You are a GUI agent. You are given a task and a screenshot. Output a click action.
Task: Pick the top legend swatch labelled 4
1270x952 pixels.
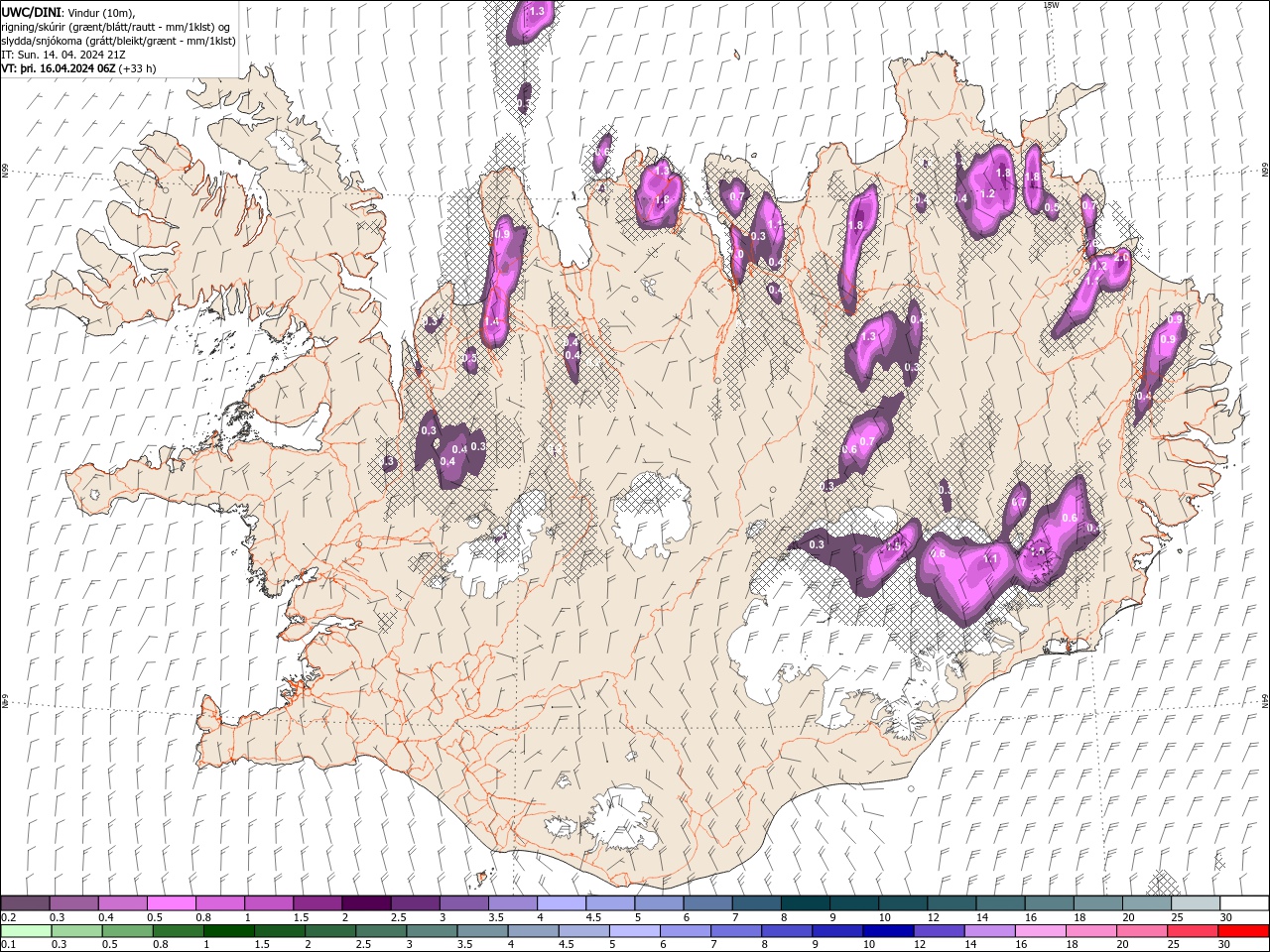pos(562,902)
